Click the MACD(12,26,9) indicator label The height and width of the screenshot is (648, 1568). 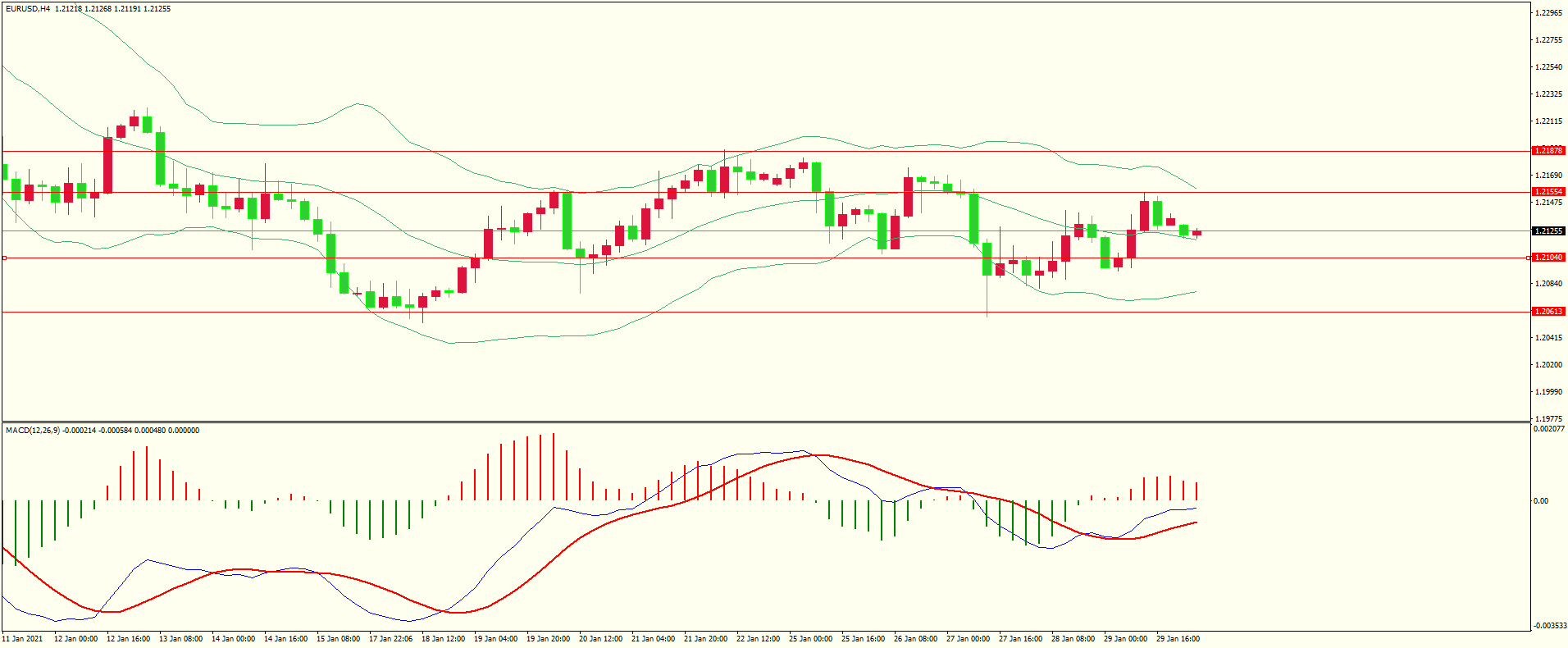(x=33, y=431)
